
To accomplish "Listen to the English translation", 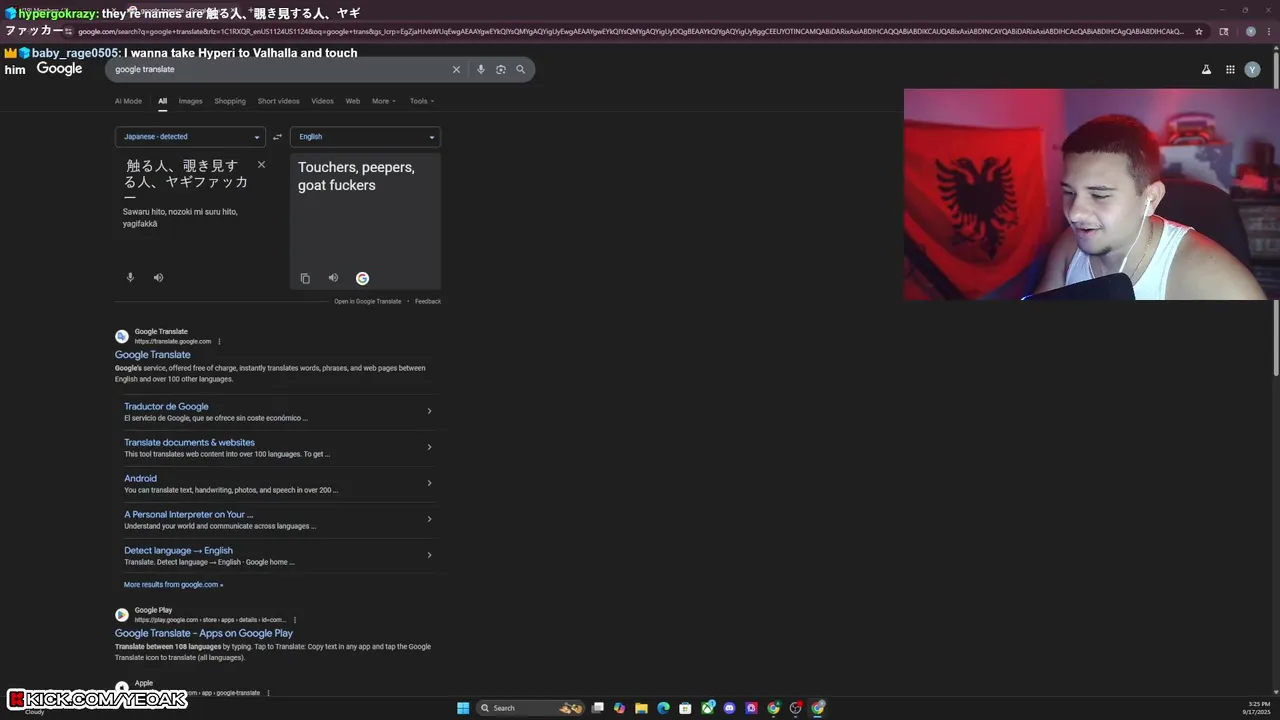I will (333, 278).
